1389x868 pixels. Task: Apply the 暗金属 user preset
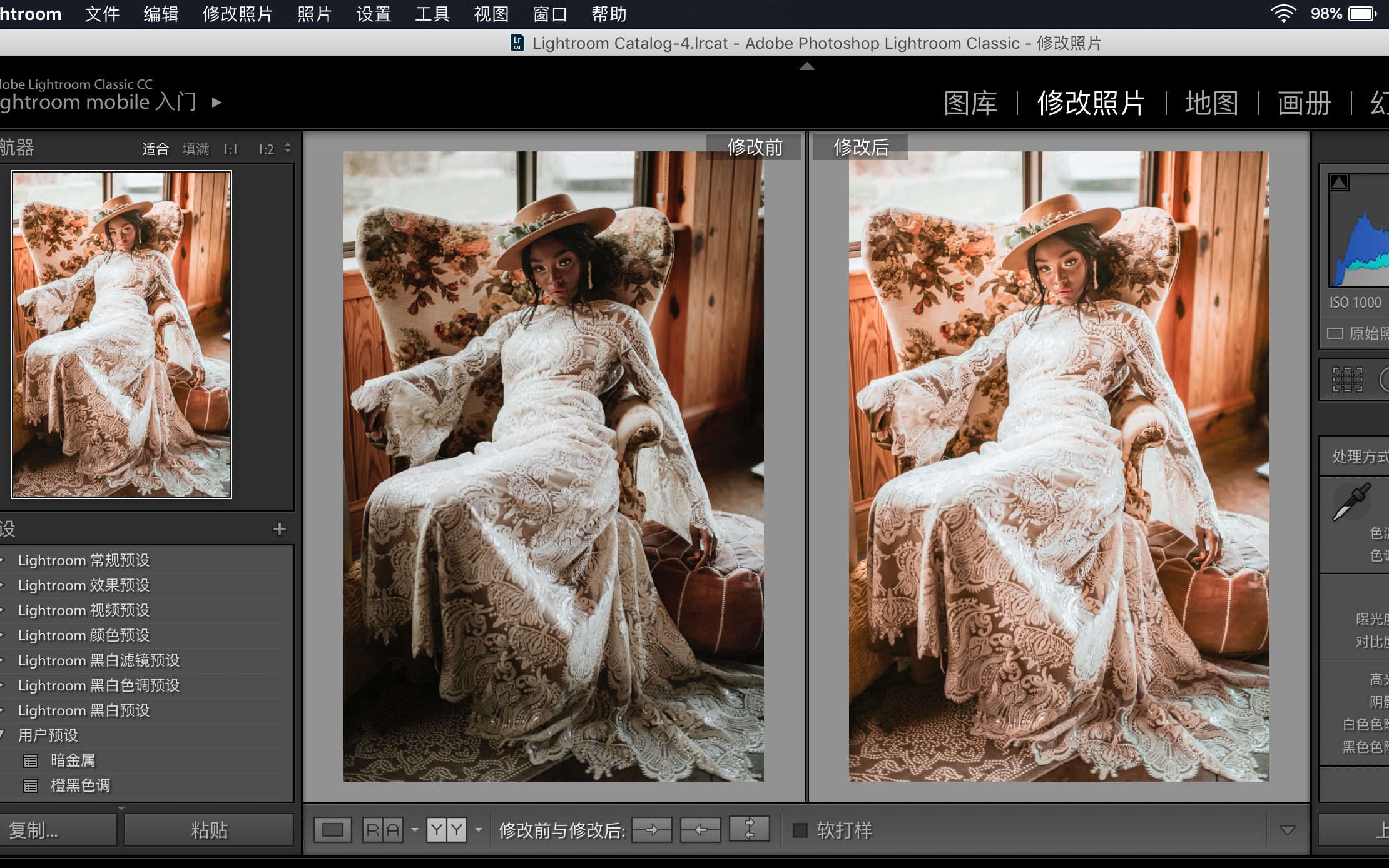(x=73, y=760)
